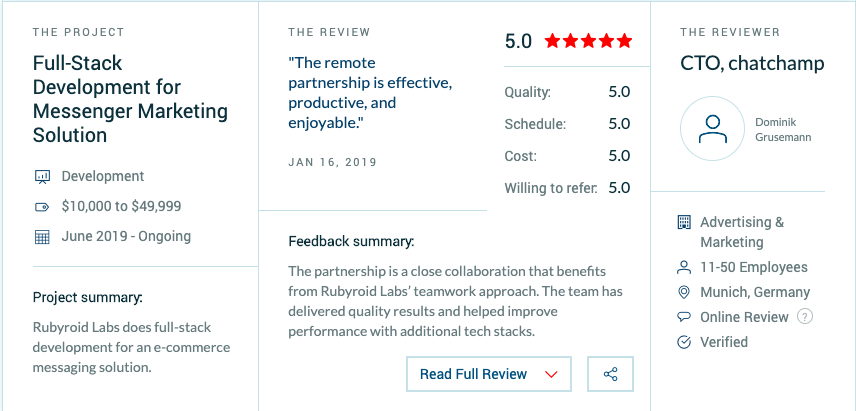
Task: Expand the Read Full Review dropdown
Action: click(x=488, y=374)
